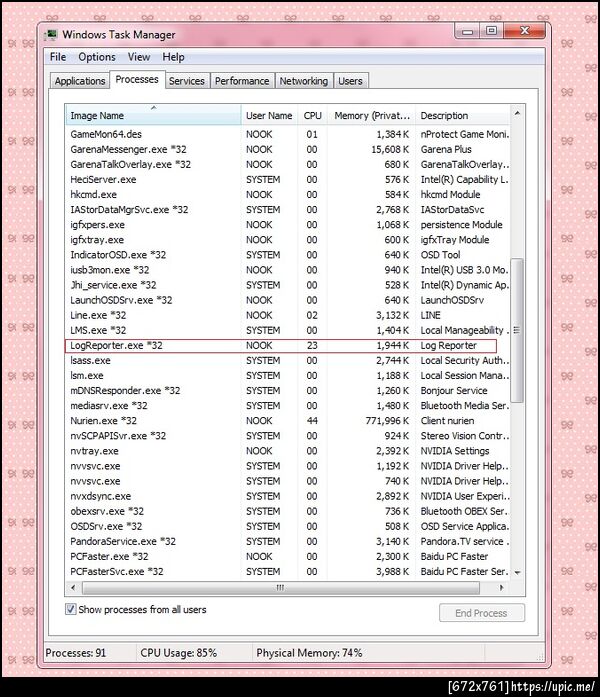Screen dimensions: 600x697
Task: Select the PCFaster.exe *32 process
Action: click(288, 557)
